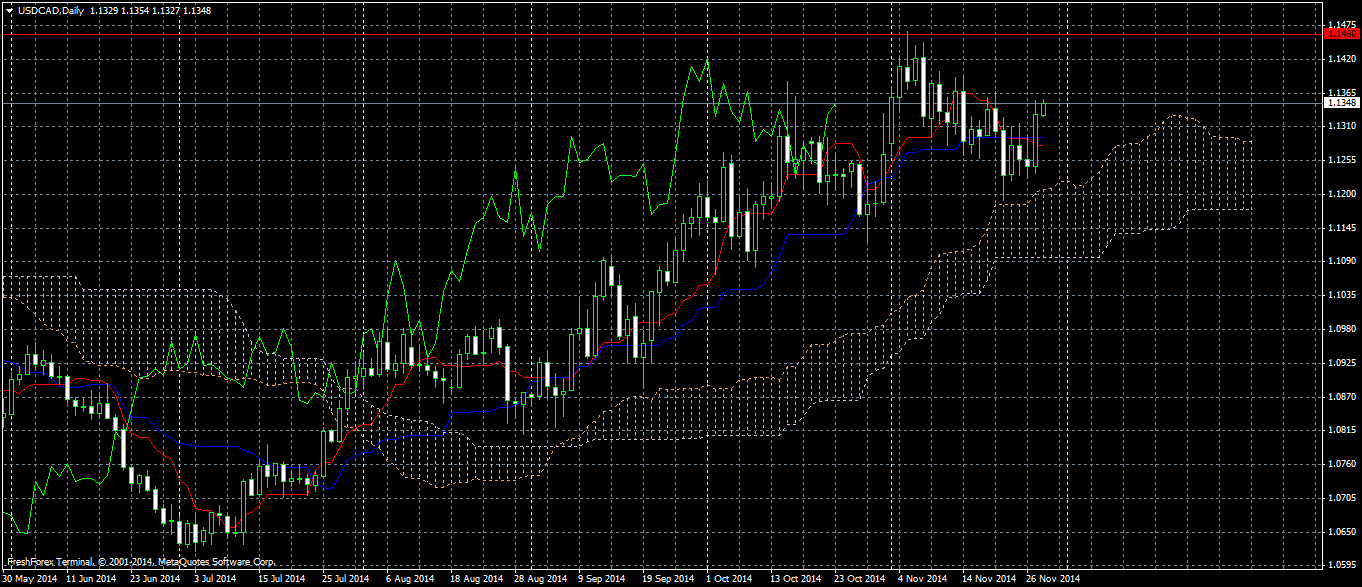Click the 1.1200 price axis label
Image resolution: width=1362 pixels, height=587 pixels.
pyautogui.click(x=1341, y=193)
